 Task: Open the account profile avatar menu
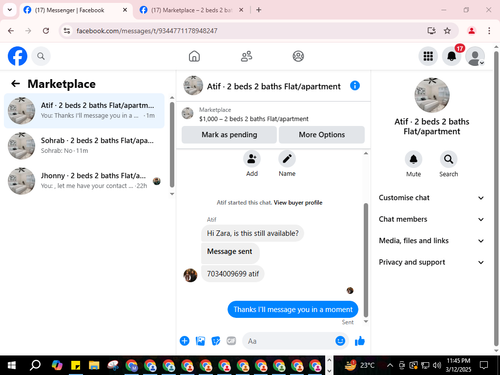point(475,56)
